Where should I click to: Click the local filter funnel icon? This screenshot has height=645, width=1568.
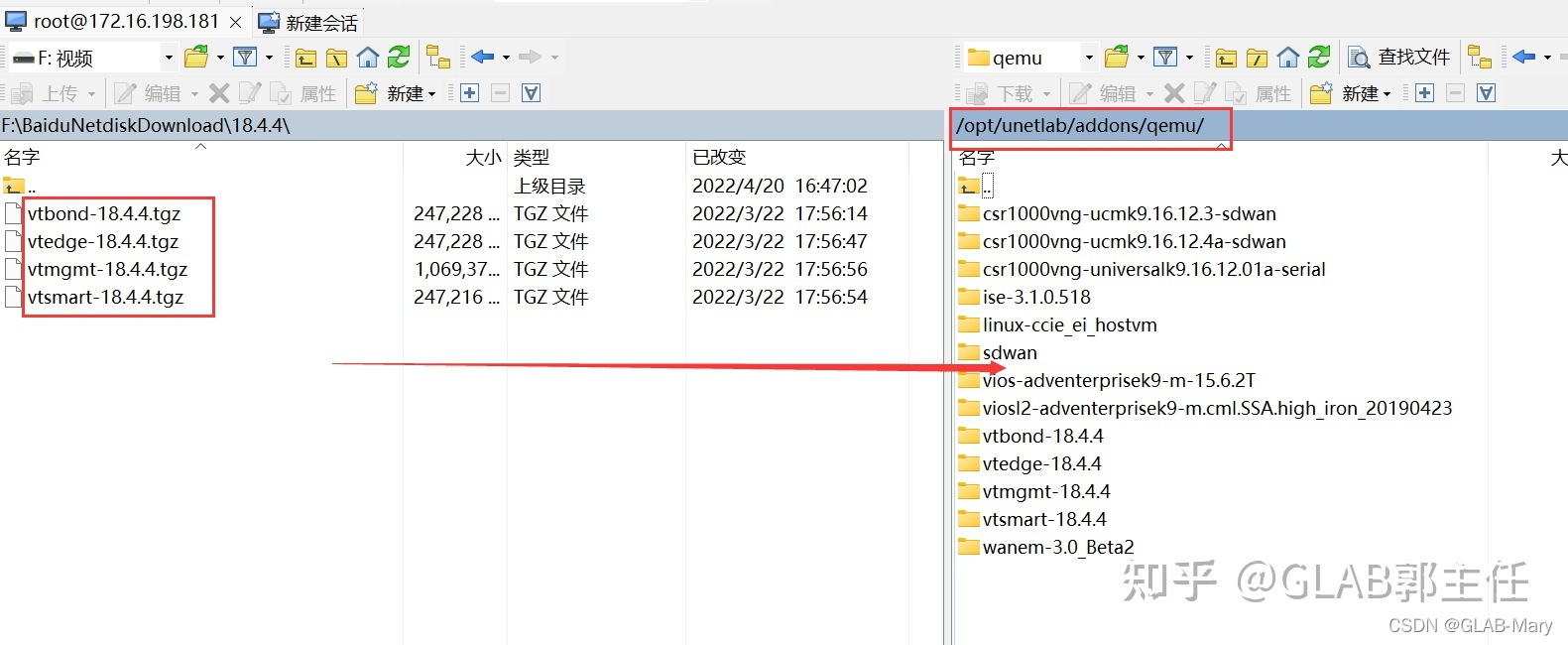click(245, 58)
